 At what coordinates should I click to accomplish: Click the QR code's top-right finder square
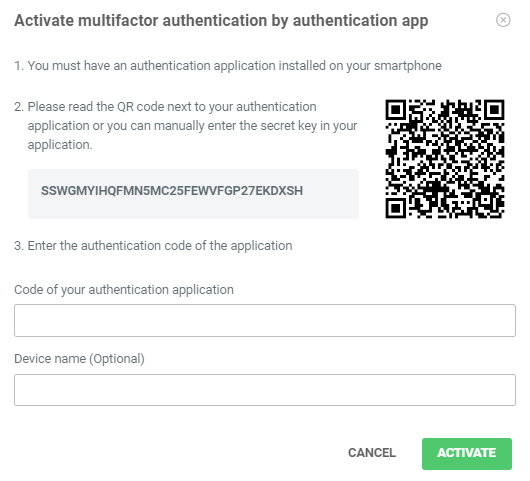[495, 110]
